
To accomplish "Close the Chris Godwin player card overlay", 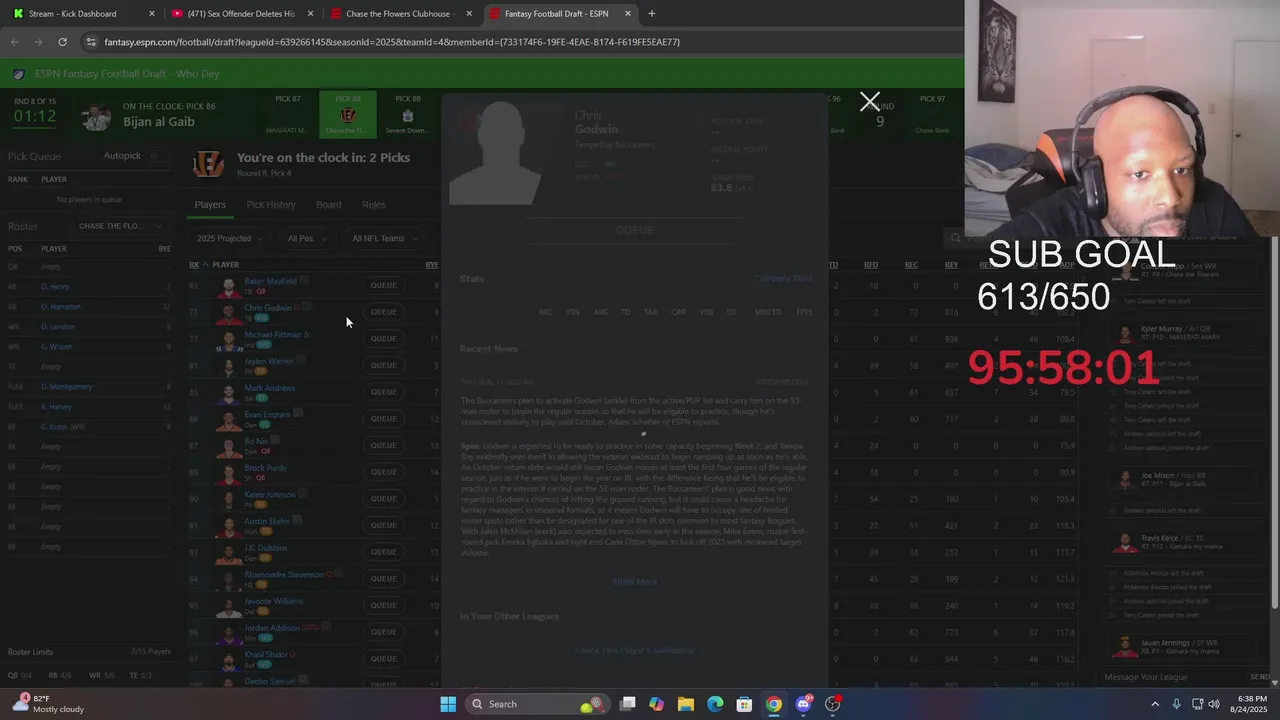I will [x=870, y=102].
